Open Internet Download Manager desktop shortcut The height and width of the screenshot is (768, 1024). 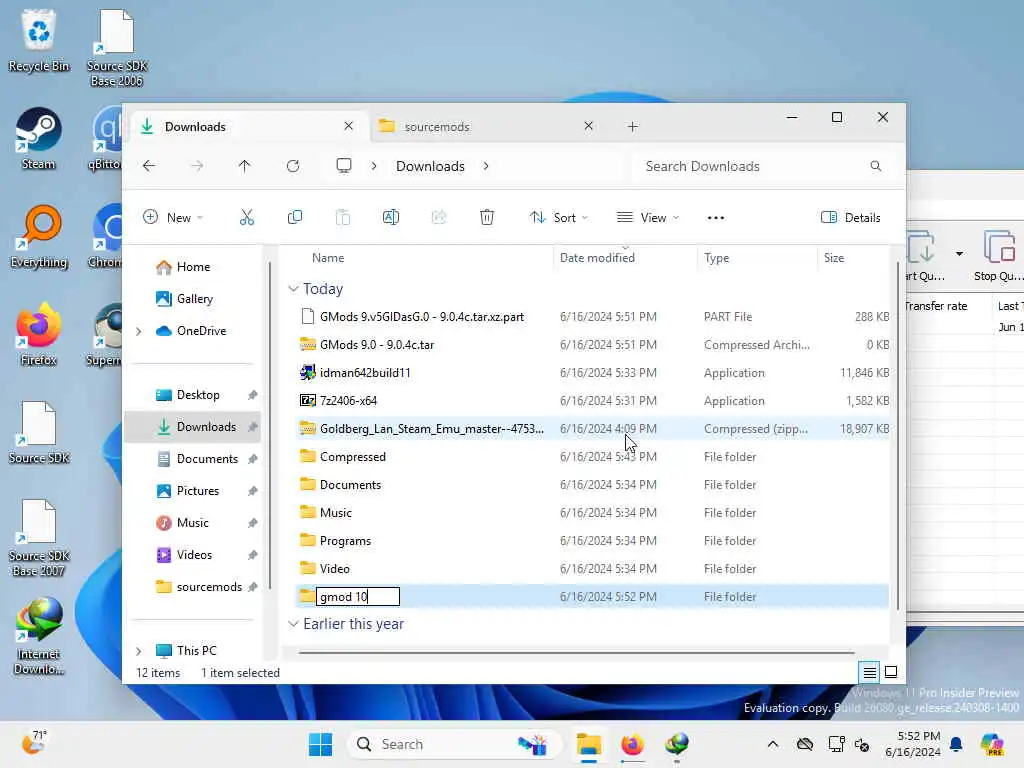click(x=39, y=636)
